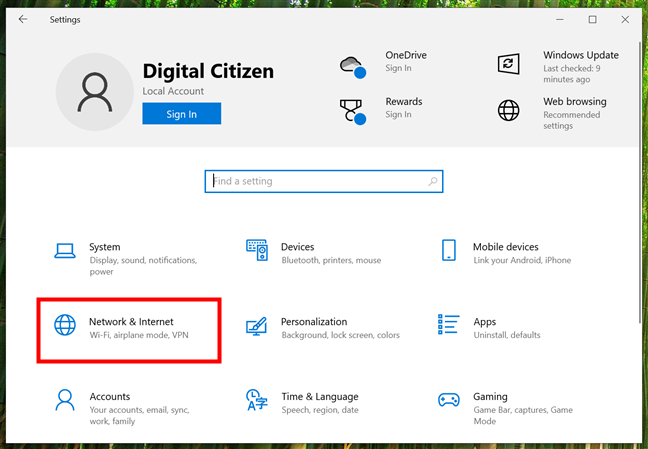Click the back arrow in Settings

[x=23, y=19]
